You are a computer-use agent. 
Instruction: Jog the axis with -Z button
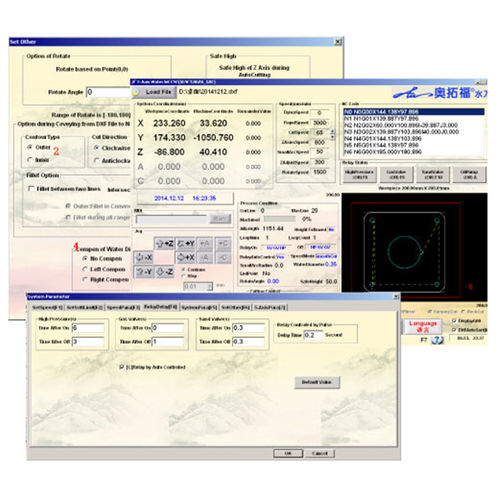tap(164, 272)
